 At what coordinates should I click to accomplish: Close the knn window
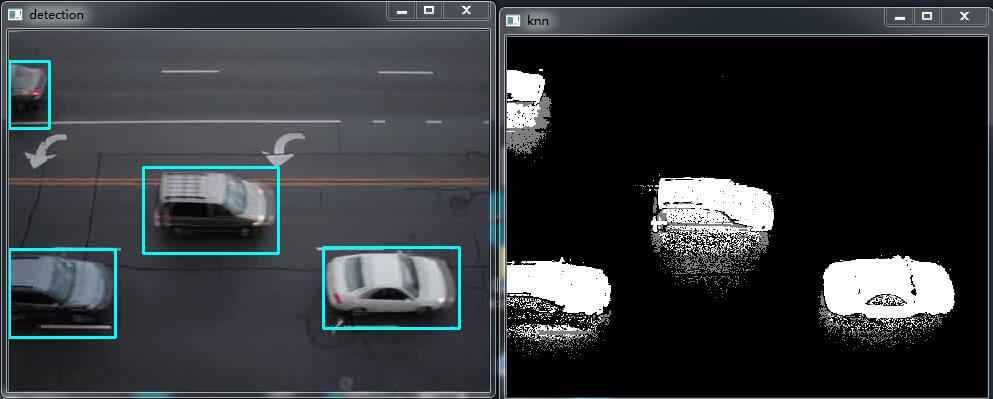coord(965,16)
